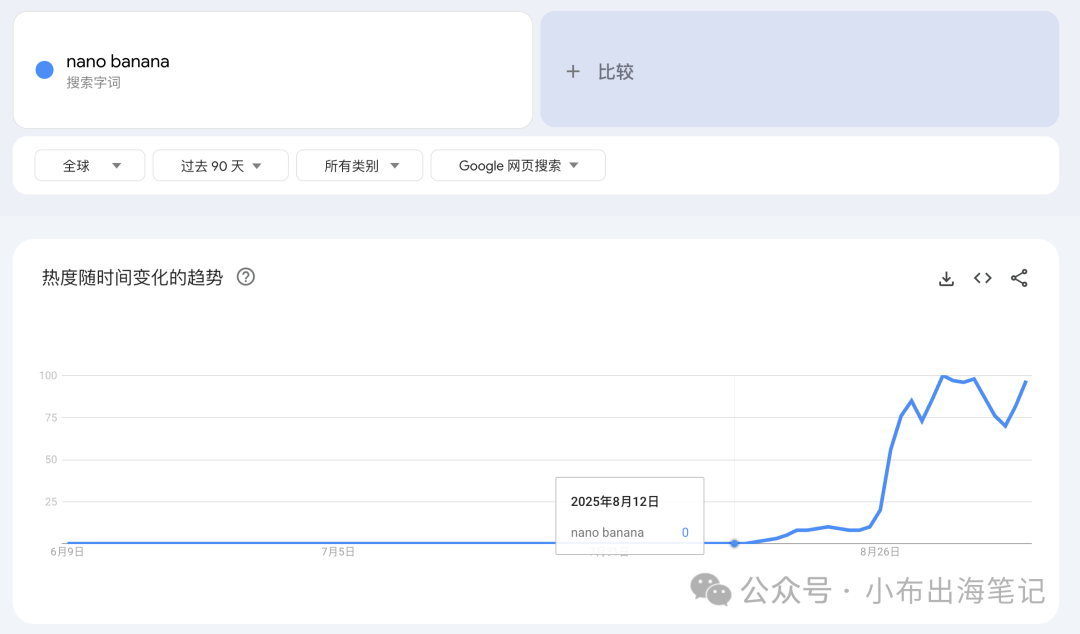Click the plus icon beside 比较
Viewport: 1080px width, 634px height.
pyautogui.click(x=573, y=72)
